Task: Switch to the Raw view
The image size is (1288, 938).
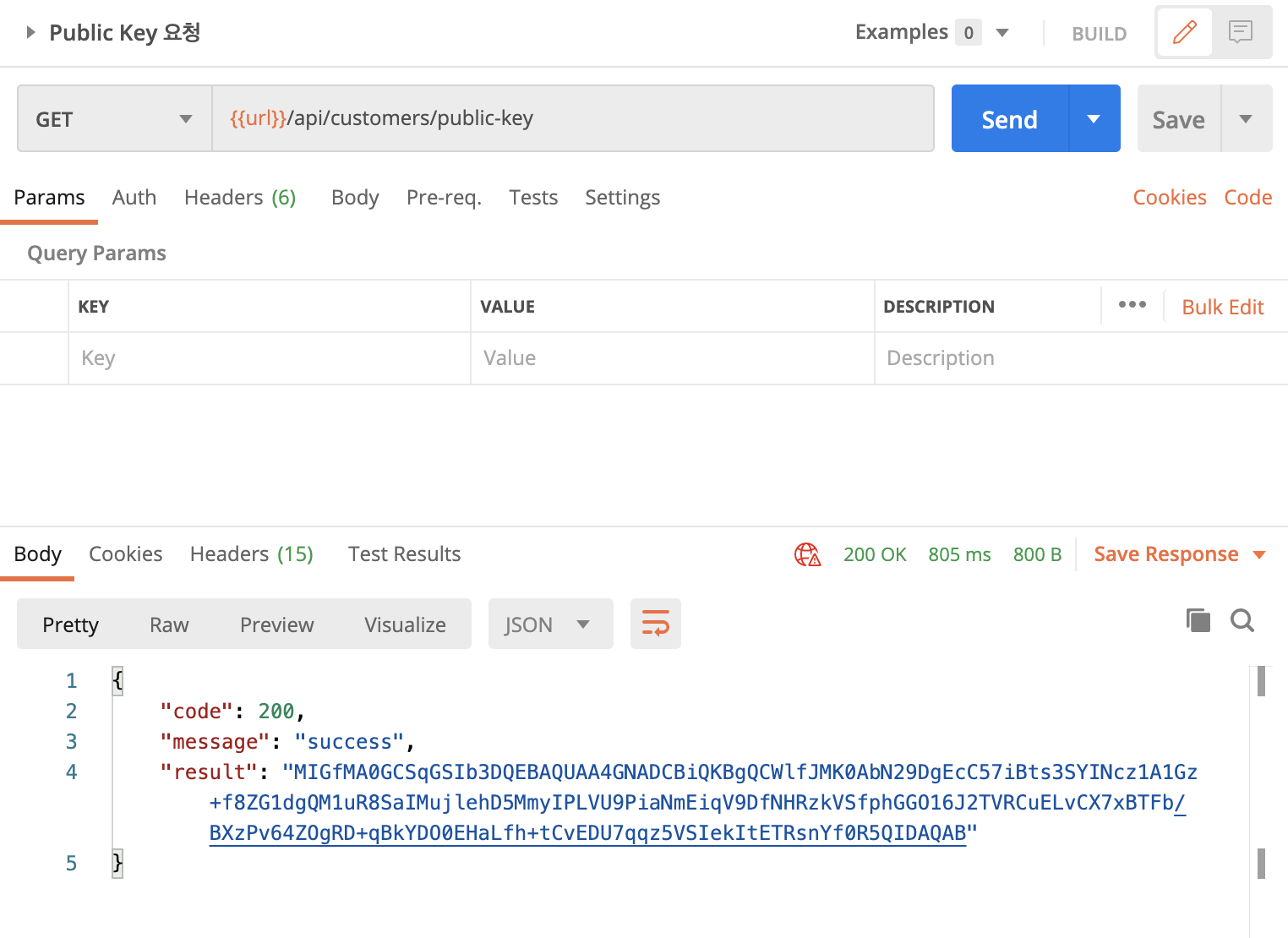Action: pyautogui.click(x=169, y=624)
